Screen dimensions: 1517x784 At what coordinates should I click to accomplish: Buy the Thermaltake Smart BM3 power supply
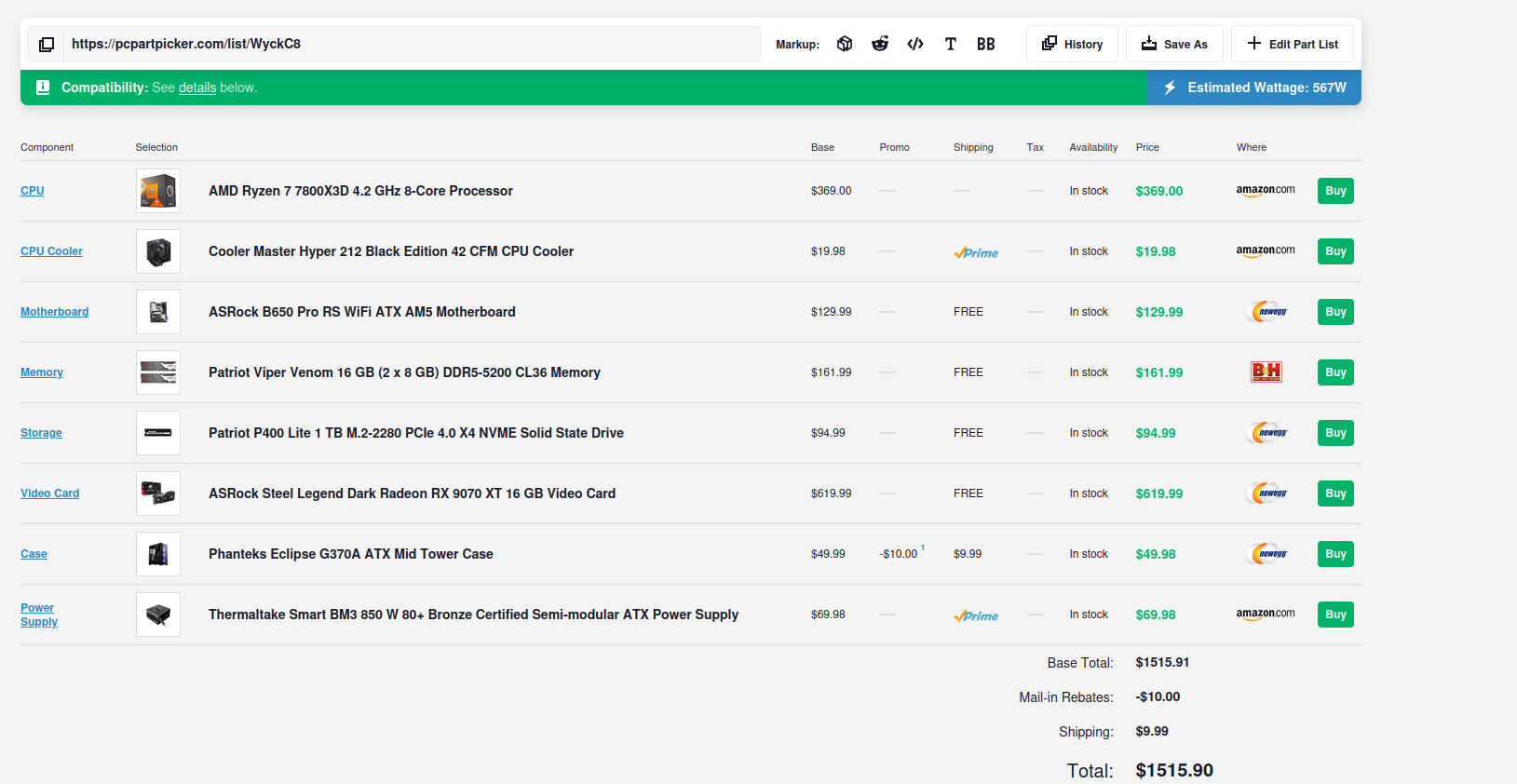pyautogui.click(x=1335, y=615)
